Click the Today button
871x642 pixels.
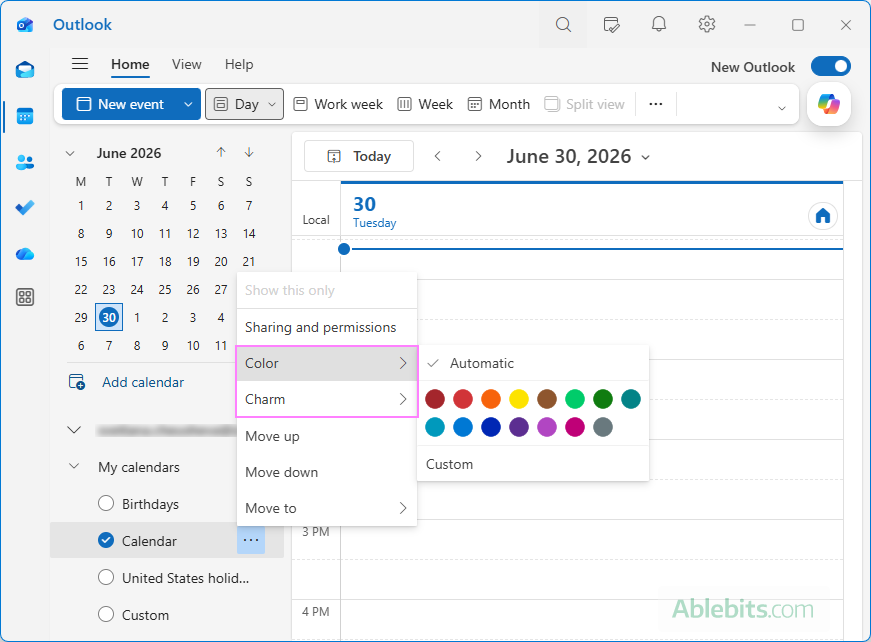[359, 156]
